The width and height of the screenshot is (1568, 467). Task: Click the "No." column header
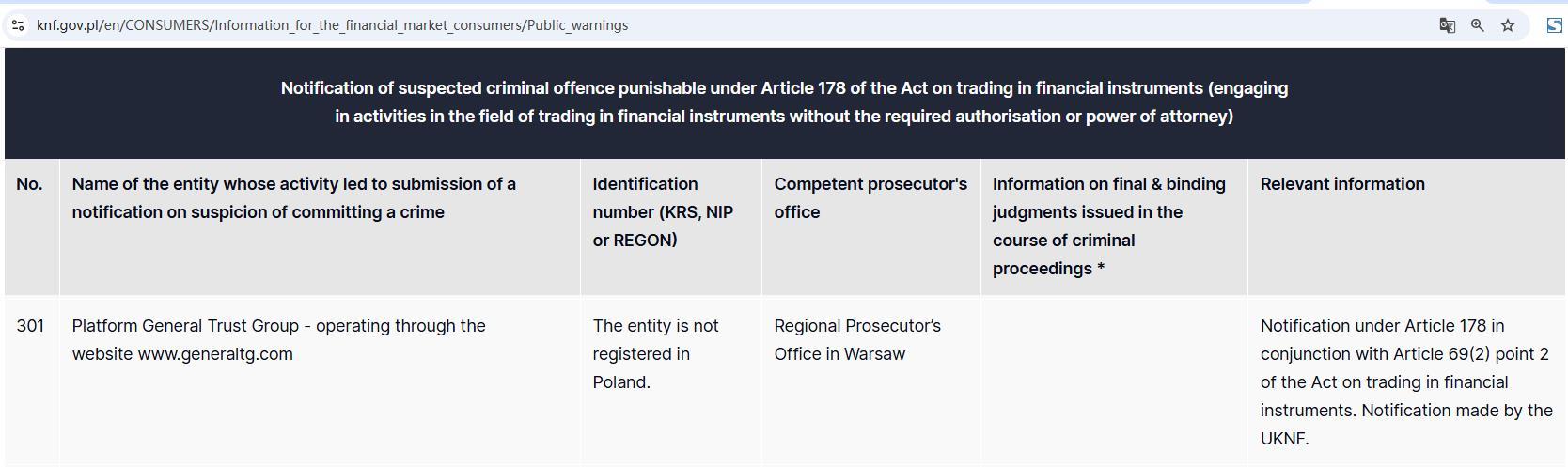pyautogui.click(x=29, y=184)
